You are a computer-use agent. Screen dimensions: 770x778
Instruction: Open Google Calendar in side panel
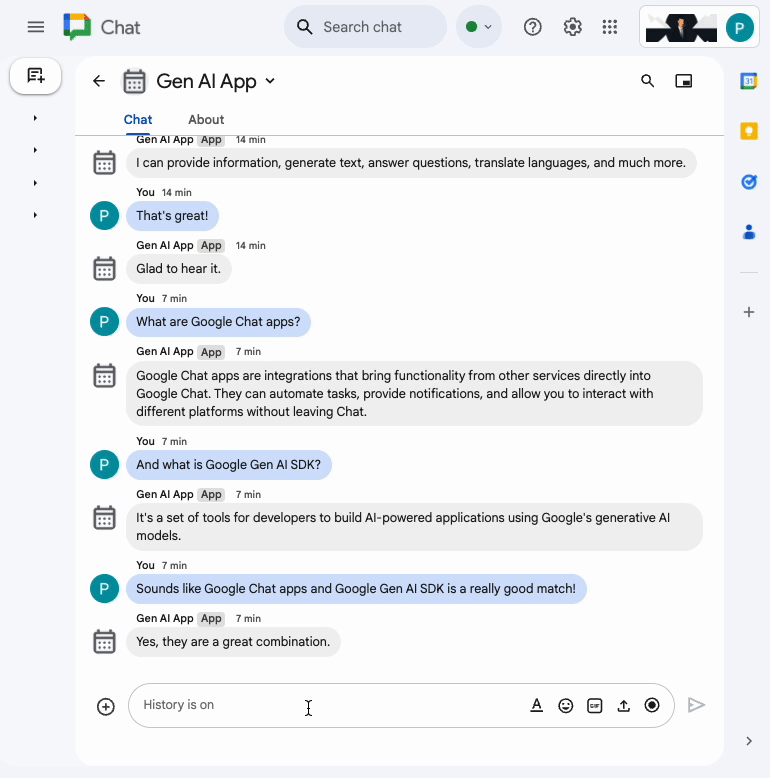click(748, 82)
